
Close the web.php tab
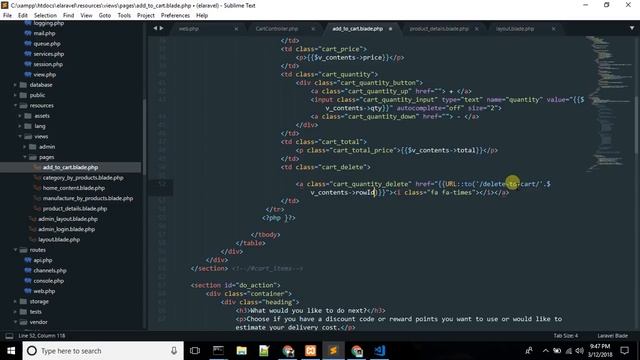236,29
